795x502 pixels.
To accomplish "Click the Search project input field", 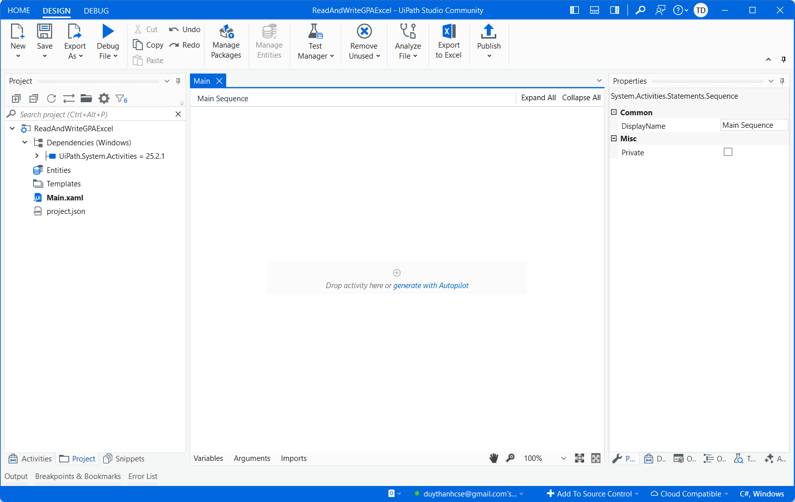I will click(x=95, y=115).
